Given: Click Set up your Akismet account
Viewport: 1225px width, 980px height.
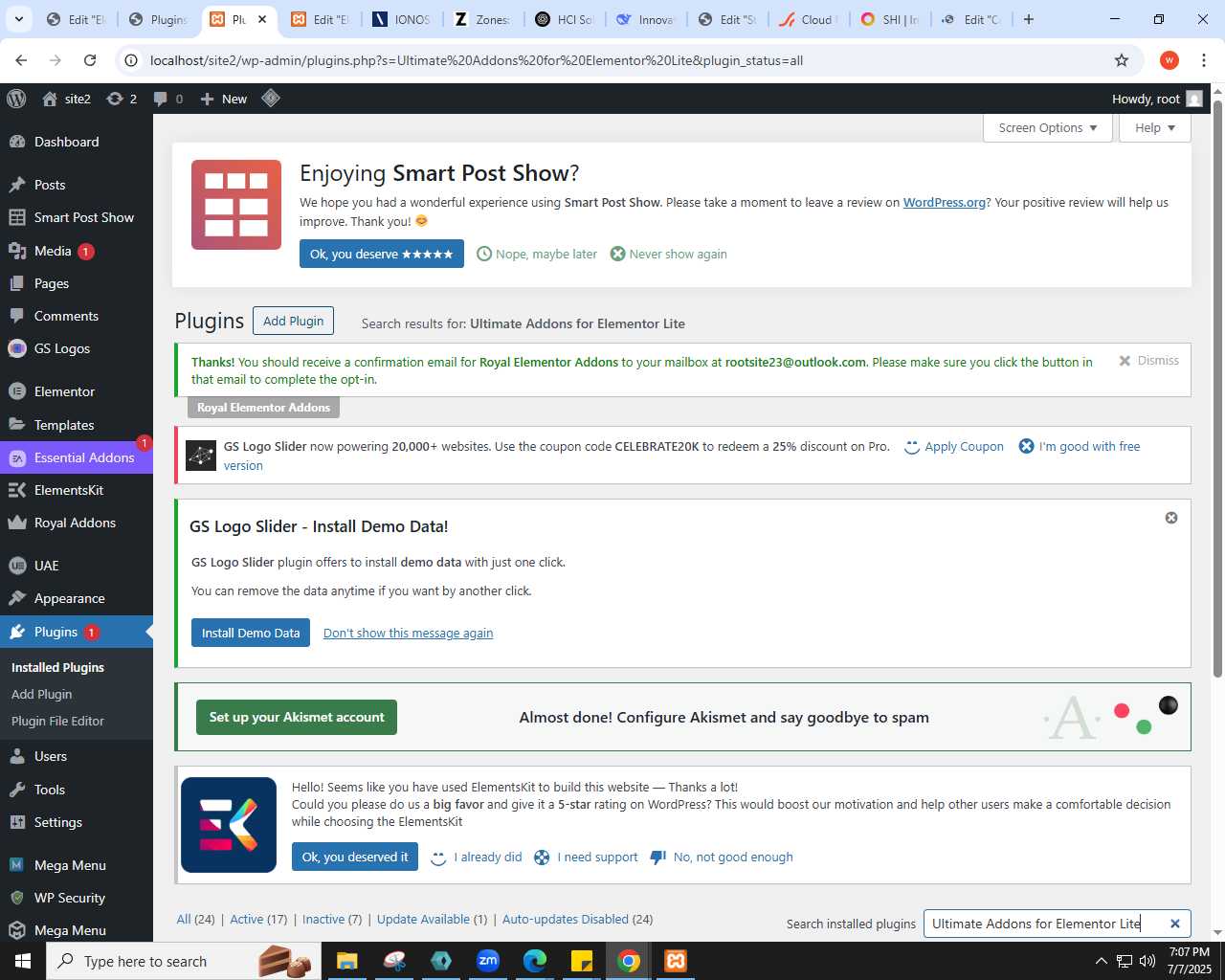Looking at the screenshot, I should point(297,717).
